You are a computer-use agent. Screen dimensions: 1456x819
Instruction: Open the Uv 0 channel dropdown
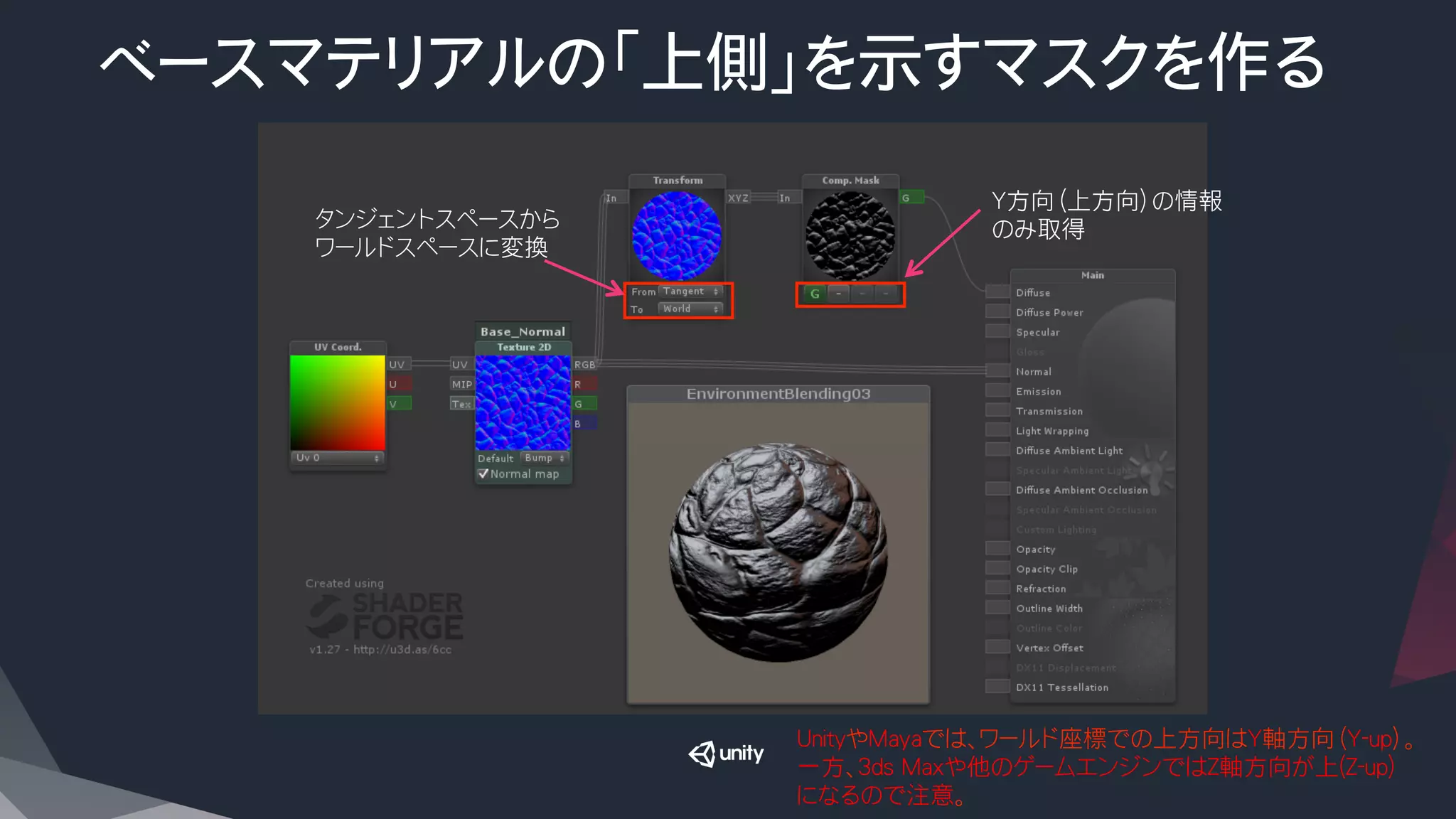338,458
